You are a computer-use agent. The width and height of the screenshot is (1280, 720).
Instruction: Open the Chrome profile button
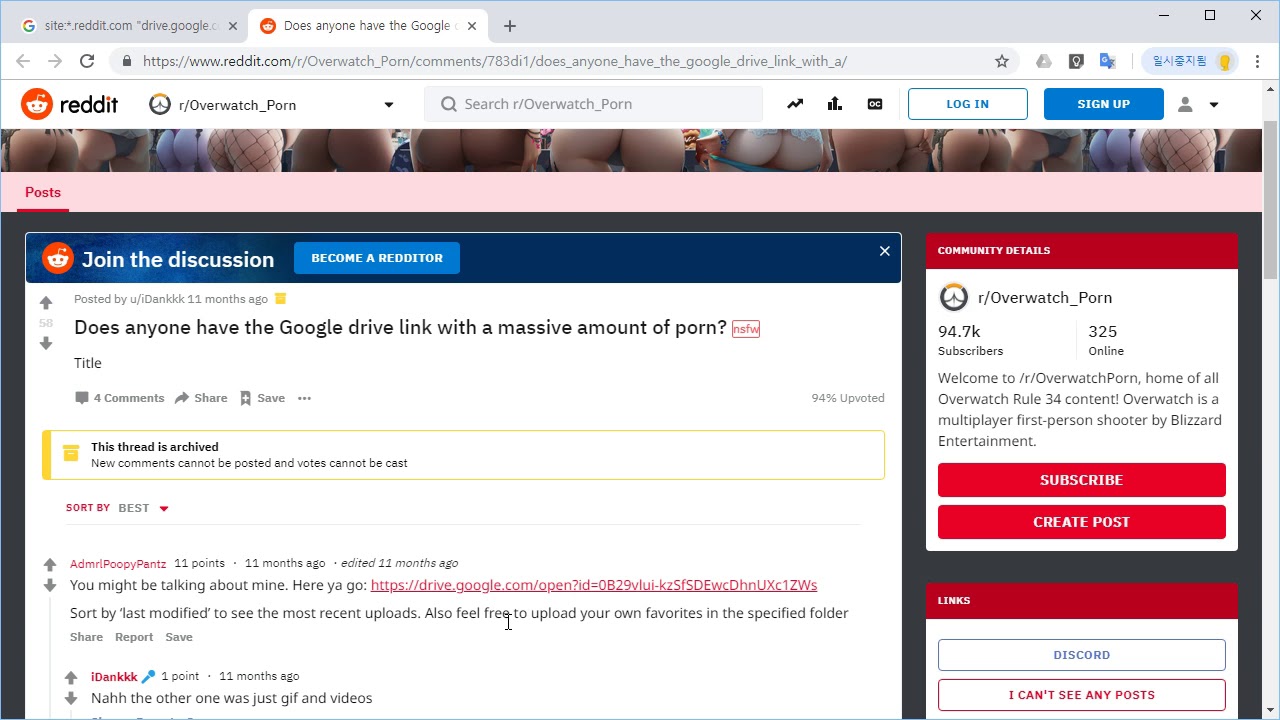(1190, 61)
